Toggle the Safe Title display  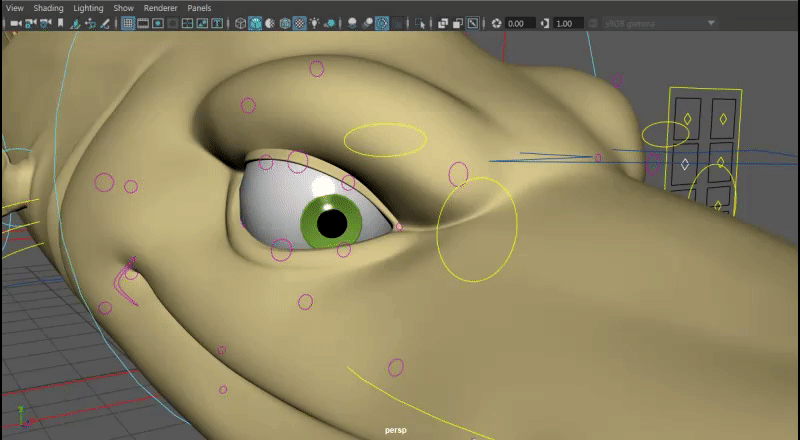click(x=217, y=23)
